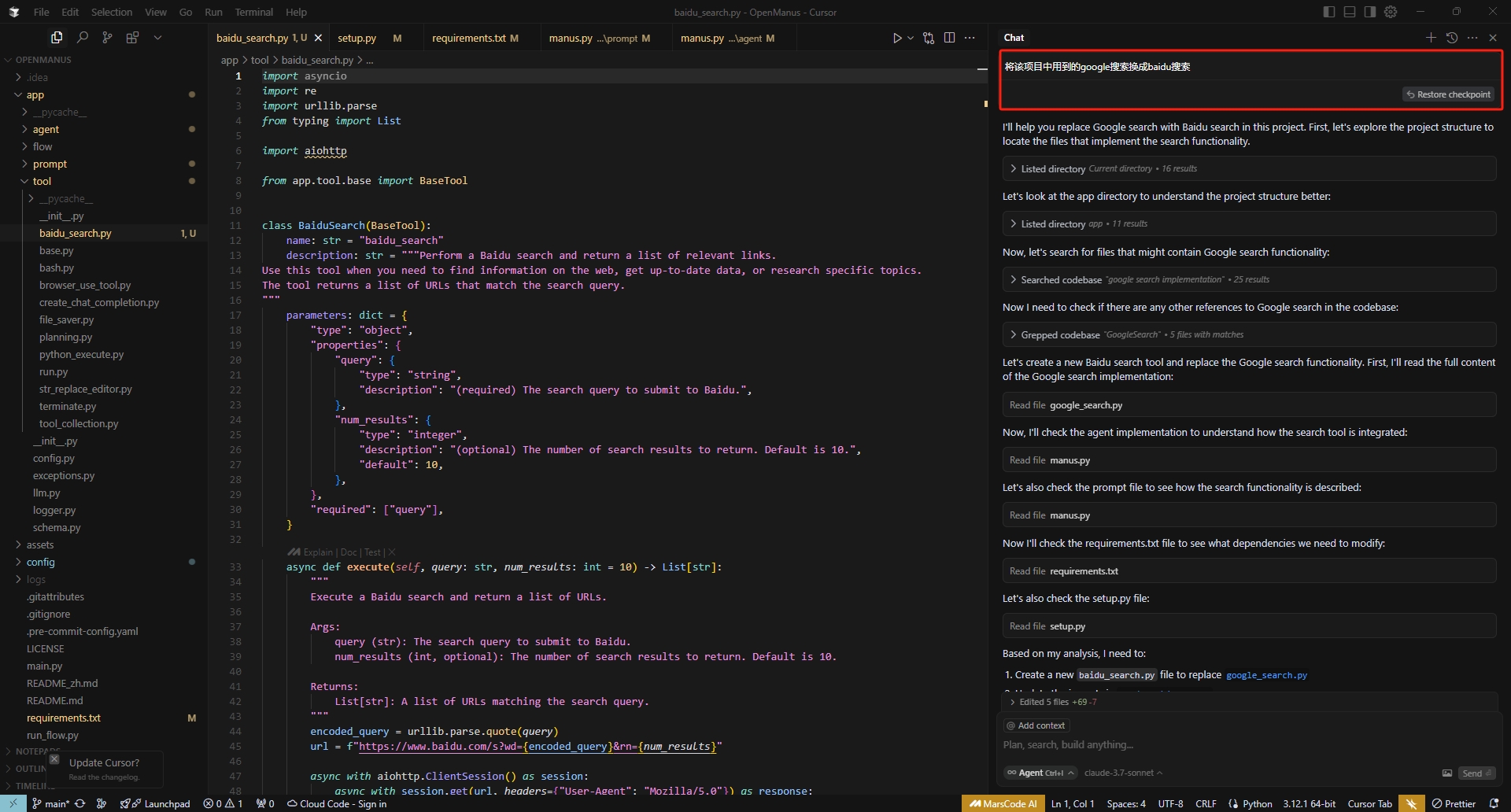Viewport: 1511px width, 812px height.
Task: Expand Searched codebase google search results
Action: [1248, 279]
